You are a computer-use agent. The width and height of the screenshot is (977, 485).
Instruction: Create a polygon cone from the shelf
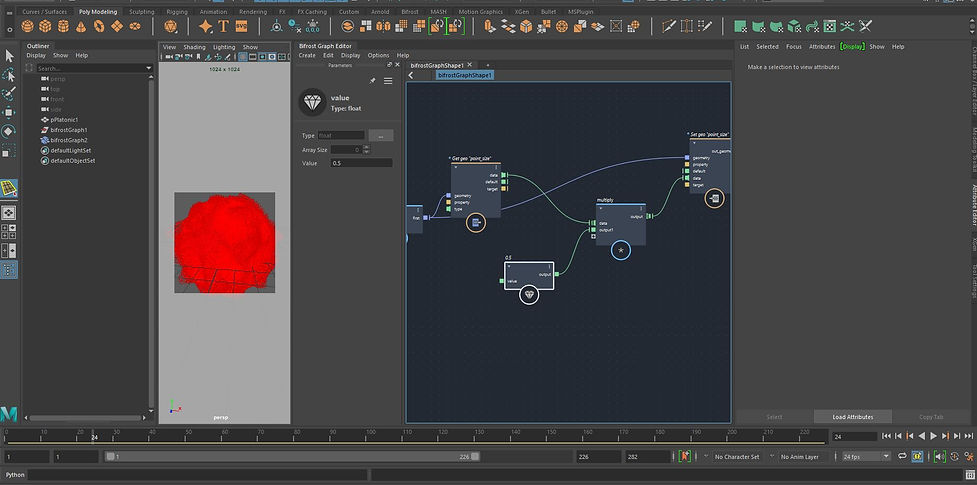click(81, 26)
